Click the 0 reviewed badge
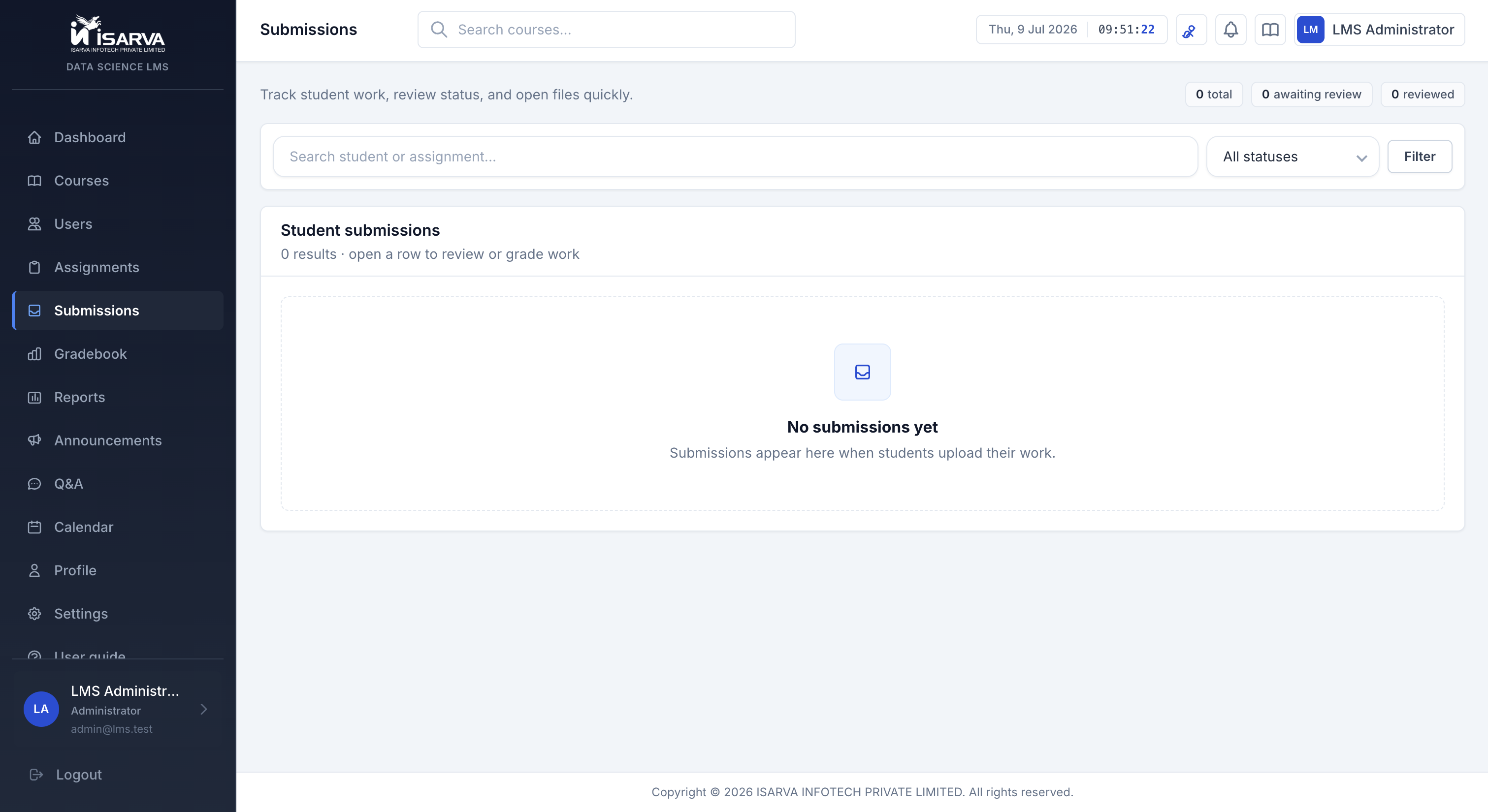The image size is (1488, 812). (x=1423, y=94)
